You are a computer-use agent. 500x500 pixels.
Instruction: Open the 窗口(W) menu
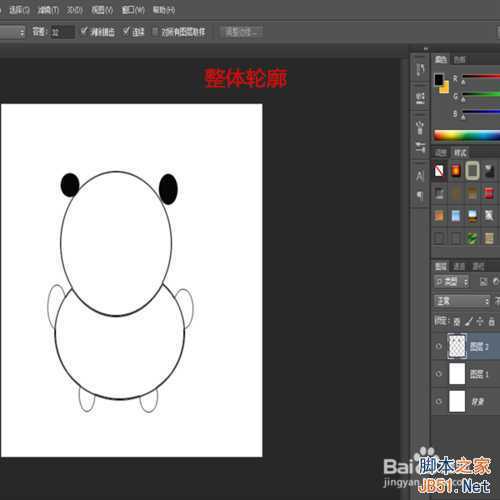(x=133, y=10)
